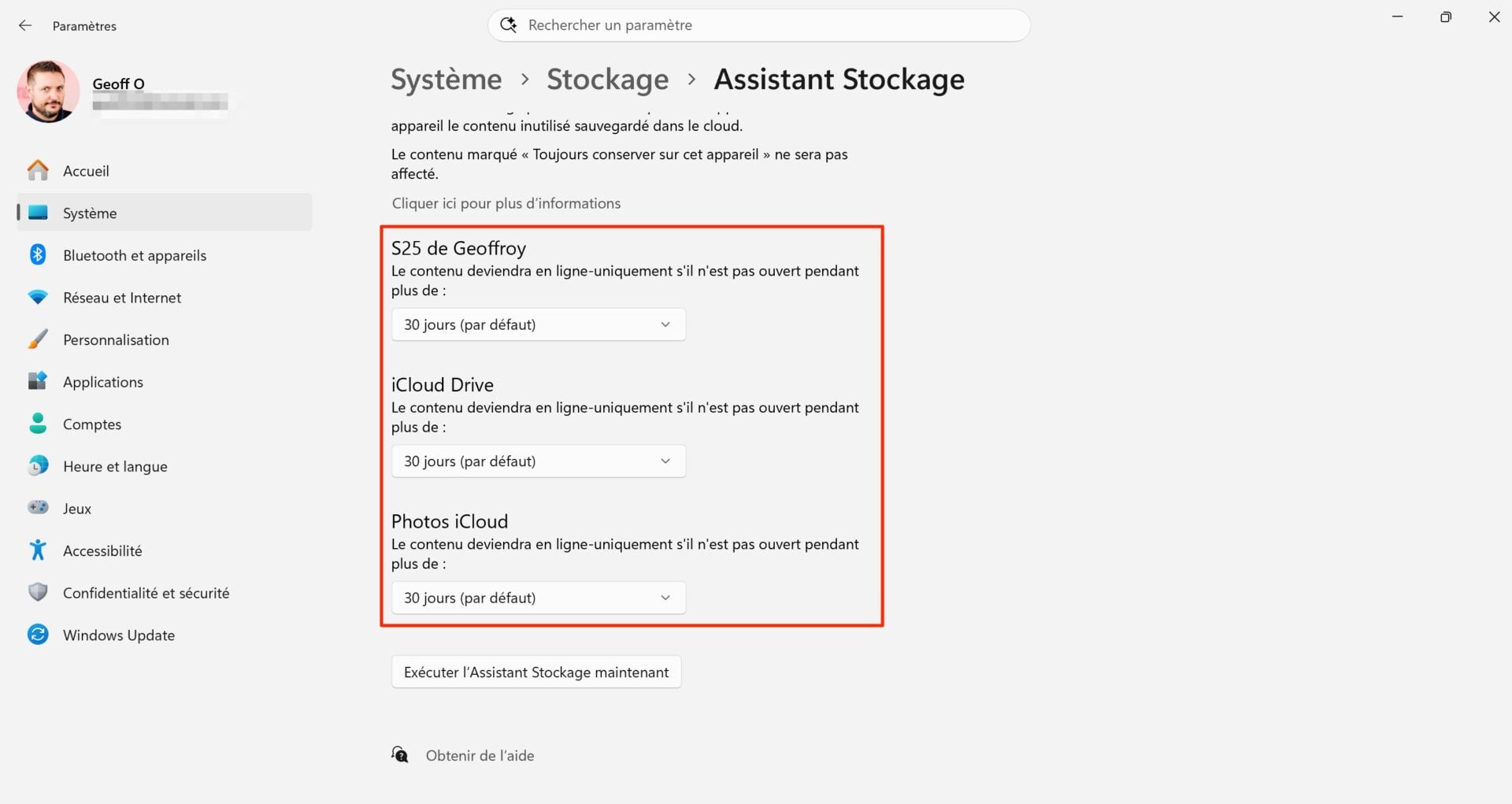The width and height of the screenshot is (1512, 804).
Task: Open the Accueil home icon
Action: tap(37, 170)
